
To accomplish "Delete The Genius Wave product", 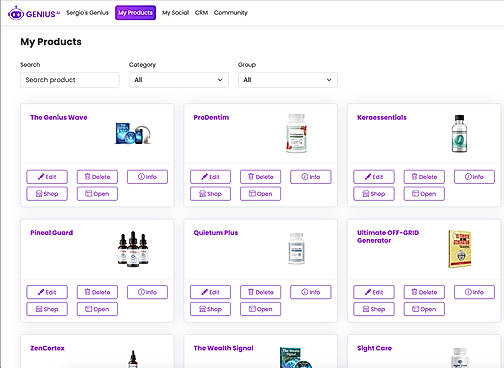I will point(97,177).
